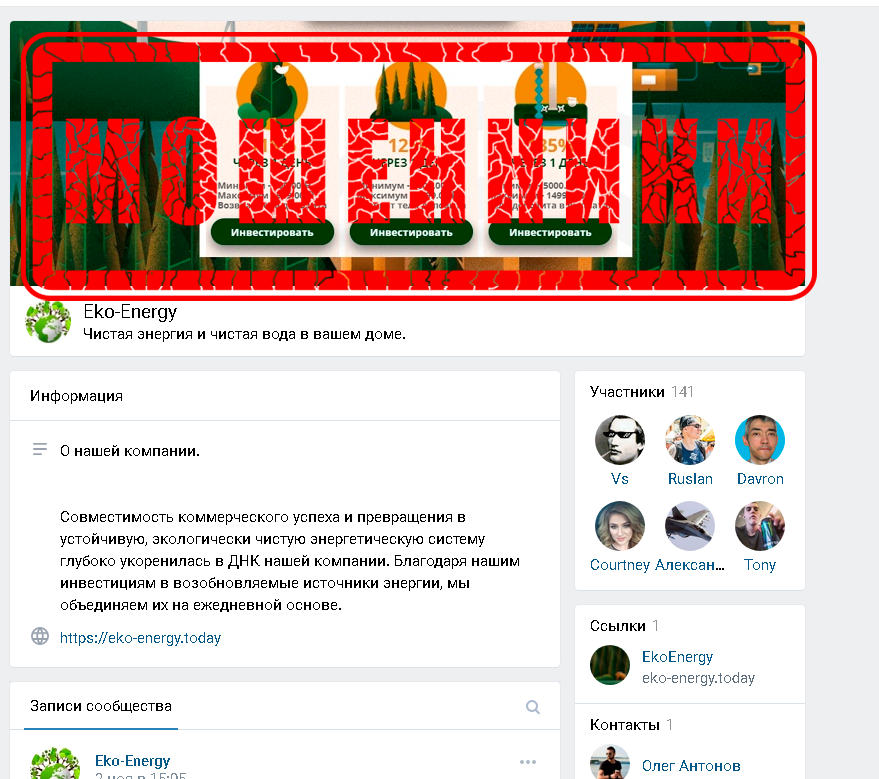Click the globe icon beside website link
The height and width of the screenshot is (779, 879).
(40, 636)
